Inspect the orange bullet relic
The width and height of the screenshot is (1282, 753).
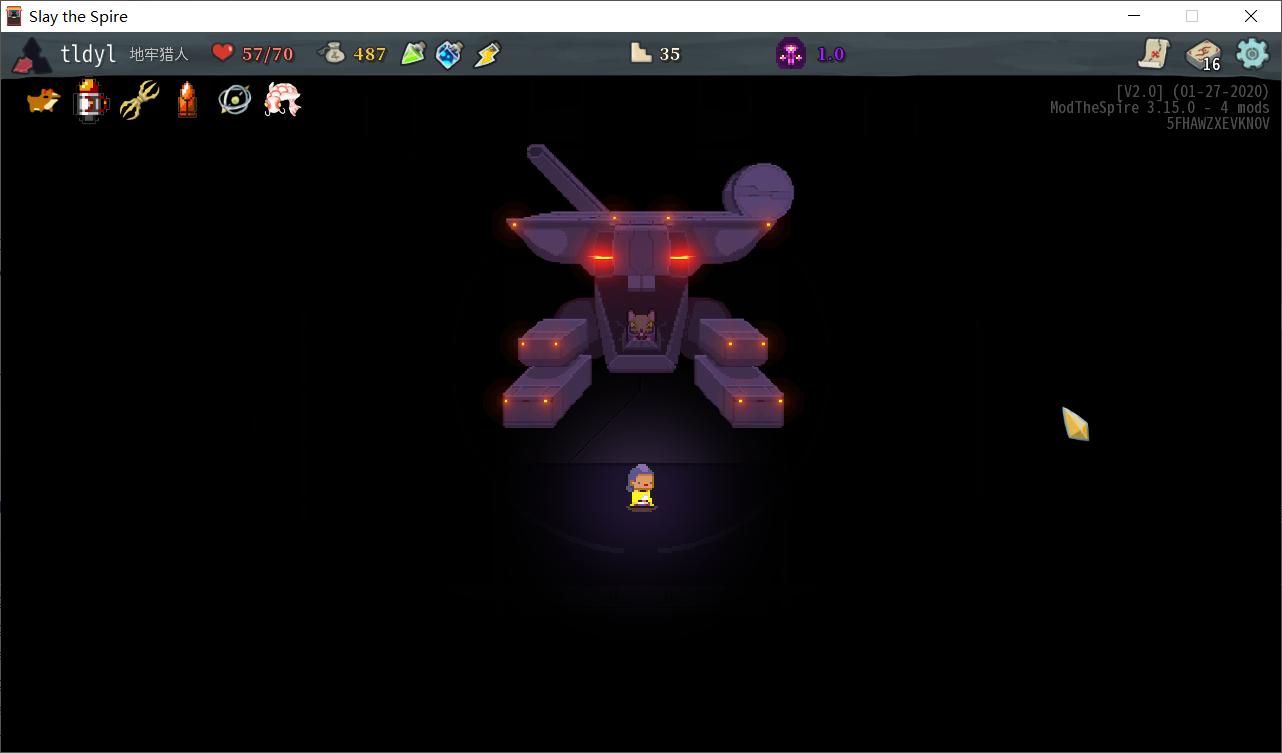(x=186, y=100)
